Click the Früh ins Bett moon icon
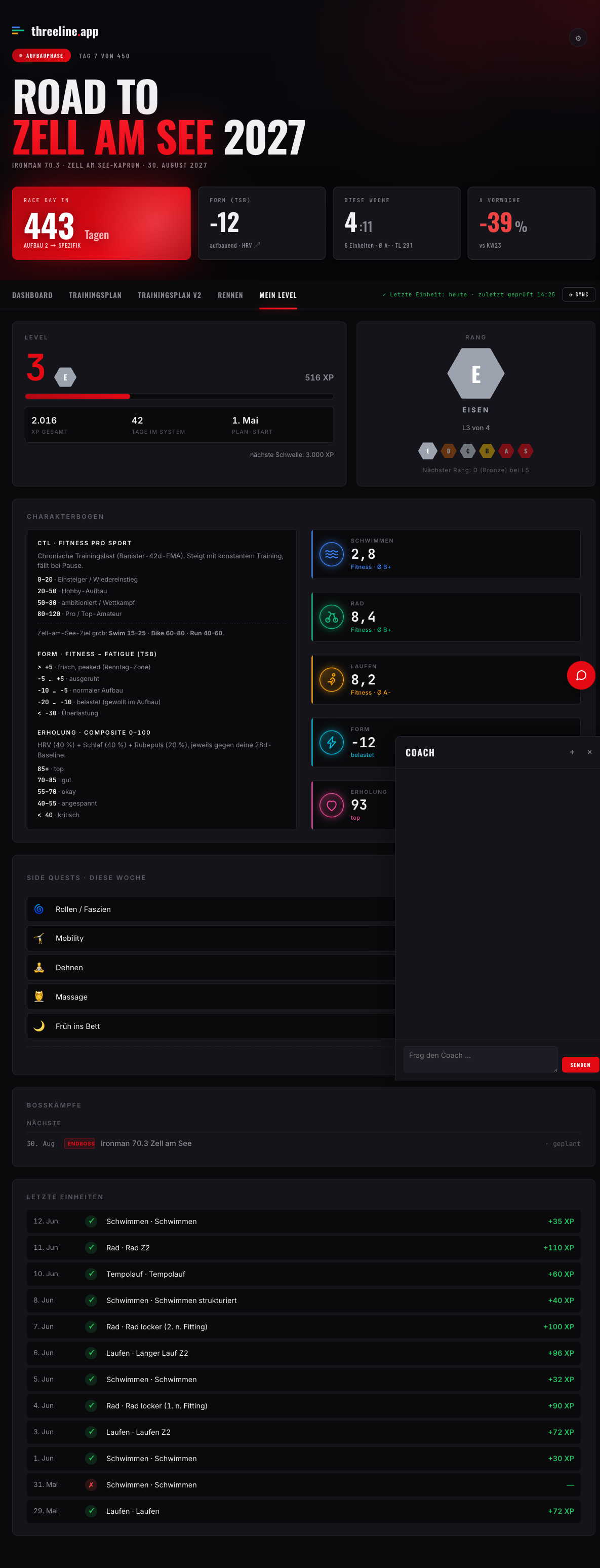This screenshot has height=1568, width=600. (39, 1025)
